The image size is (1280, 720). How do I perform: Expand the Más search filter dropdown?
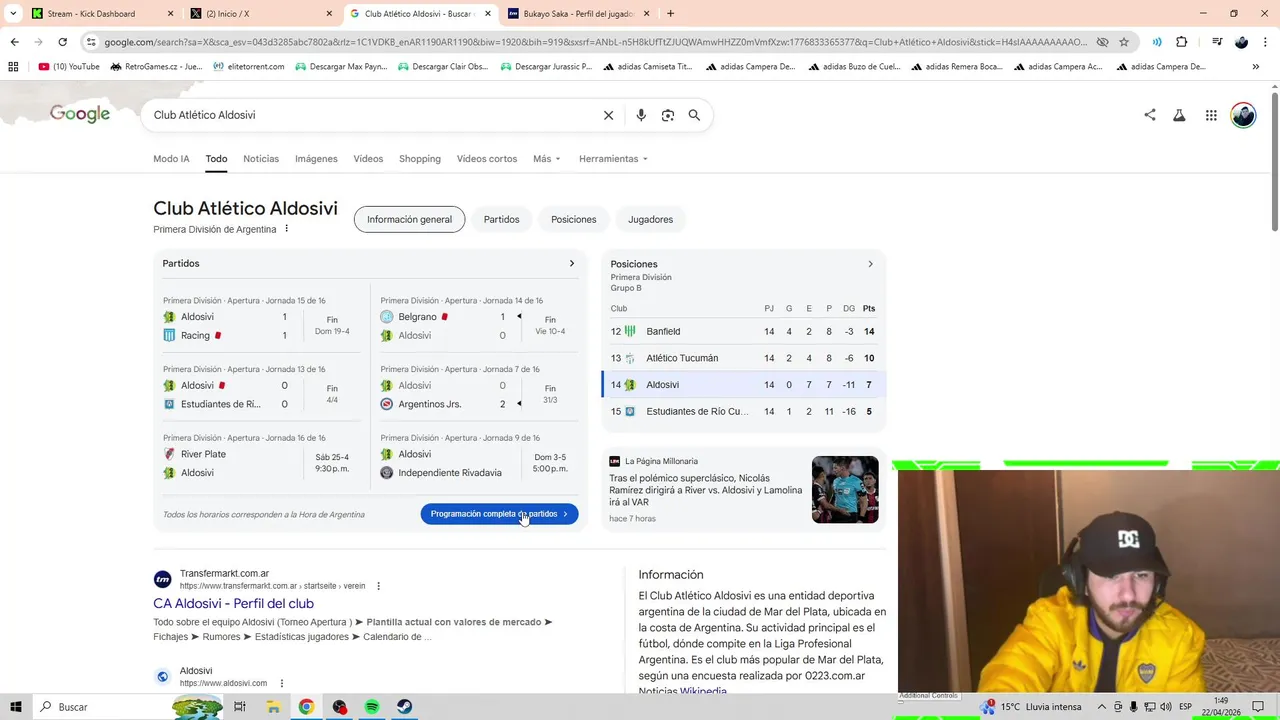546,159
